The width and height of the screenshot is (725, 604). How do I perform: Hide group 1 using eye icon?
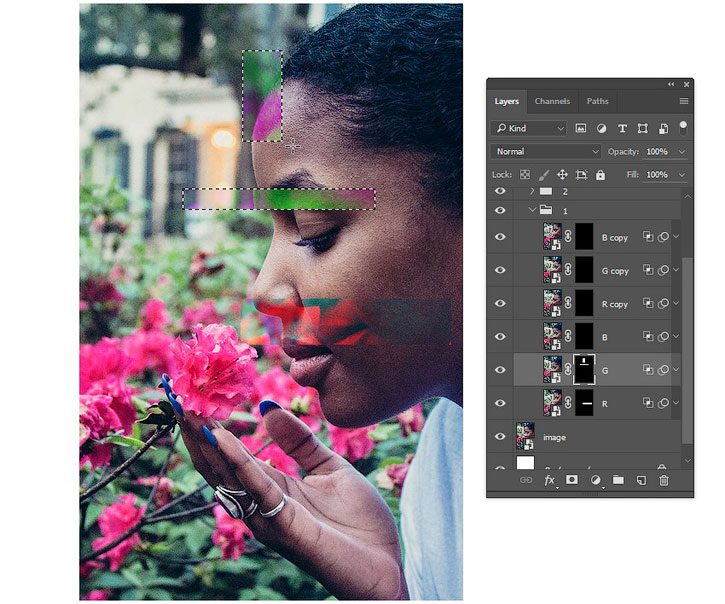pos(500,210)
